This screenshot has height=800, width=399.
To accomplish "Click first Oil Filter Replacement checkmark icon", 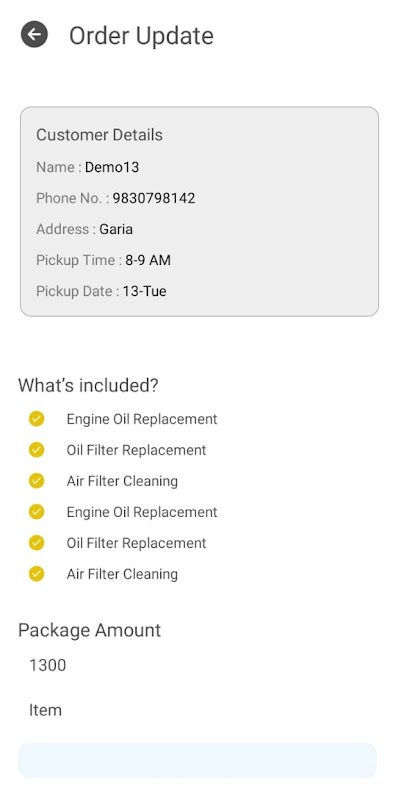I will coord(36,450).
